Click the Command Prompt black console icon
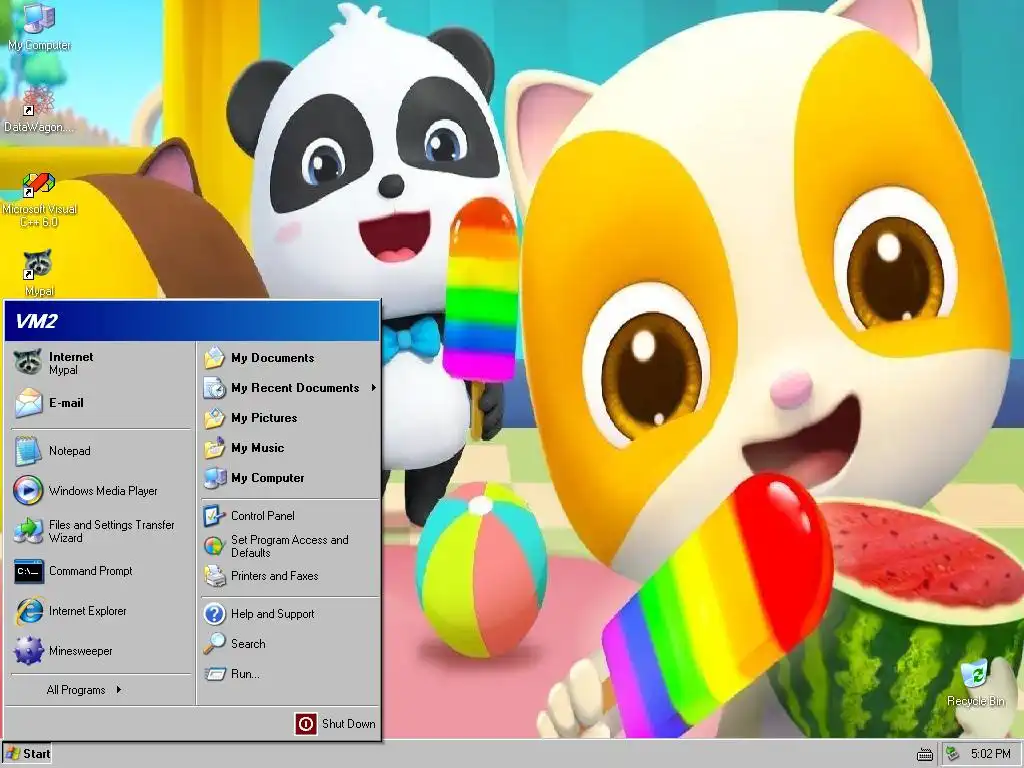The image size is (1024, 768). (28, 571)
